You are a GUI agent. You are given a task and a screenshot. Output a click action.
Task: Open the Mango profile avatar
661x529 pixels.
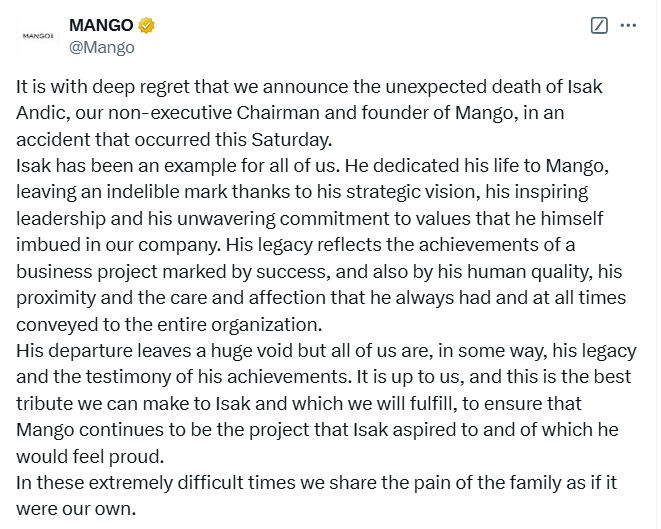39,36
